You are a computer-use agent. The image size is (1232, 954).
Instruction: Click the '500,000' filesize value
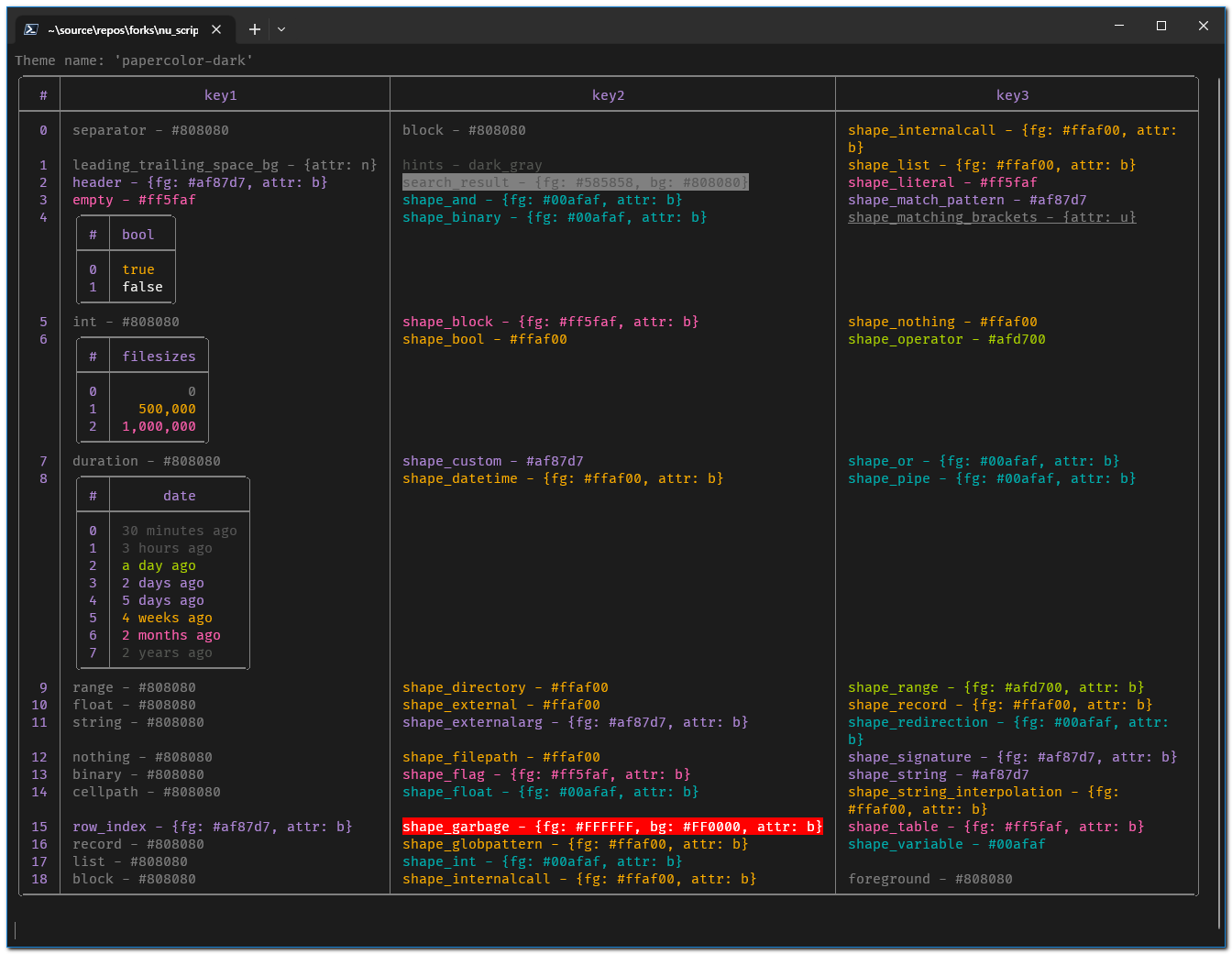168,409
